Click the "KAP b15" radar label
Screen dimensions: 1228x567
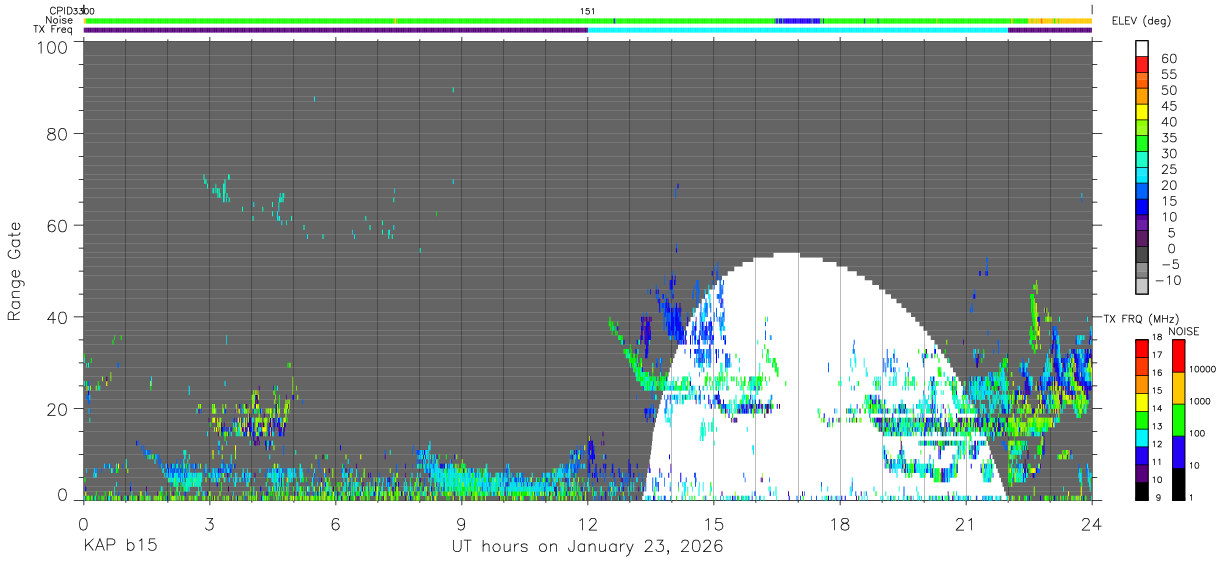(119, 547)
